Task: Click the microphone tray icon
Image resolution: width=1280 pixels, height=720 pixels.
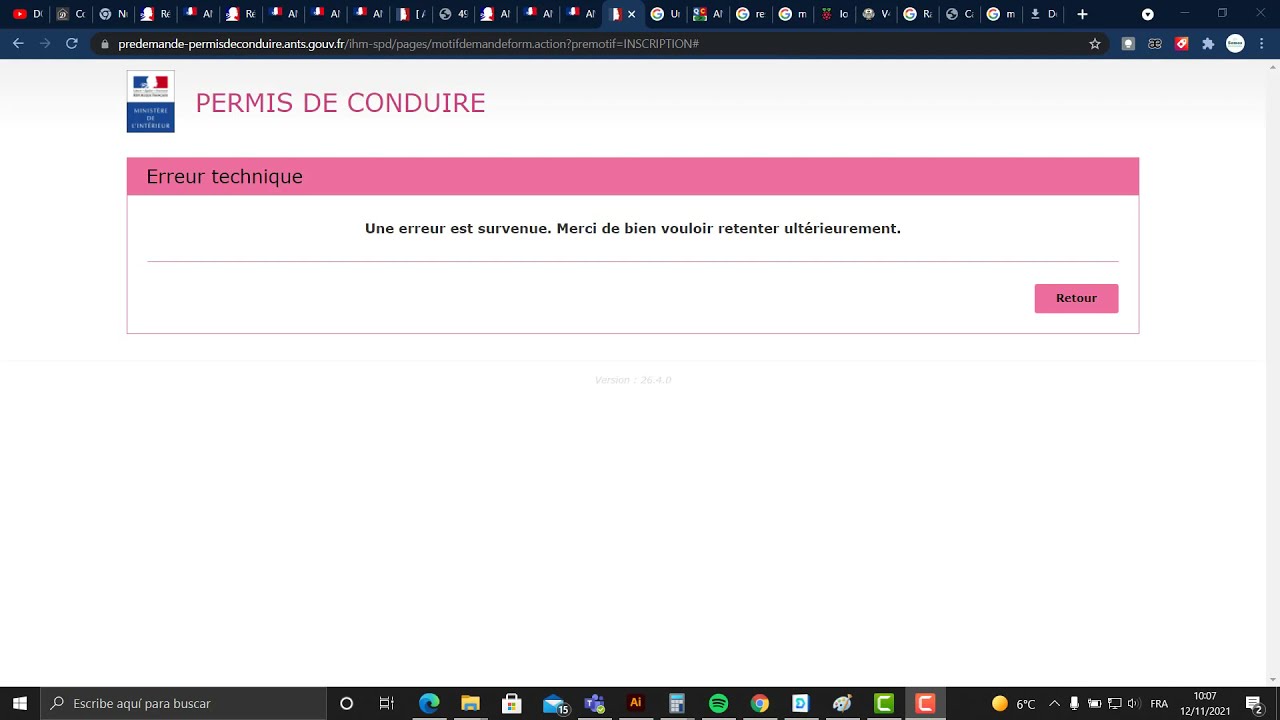Action: pos(1074,704)
